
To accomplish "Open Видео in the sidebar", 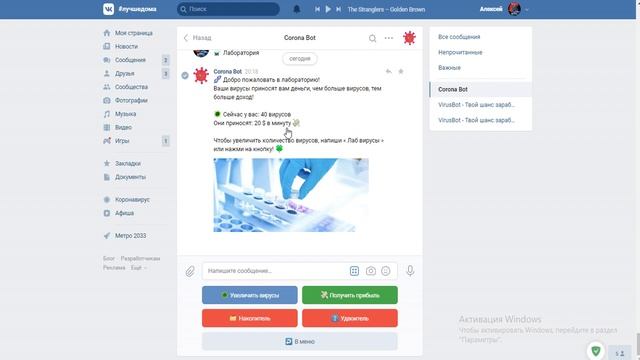I will [x=123, y=127].
